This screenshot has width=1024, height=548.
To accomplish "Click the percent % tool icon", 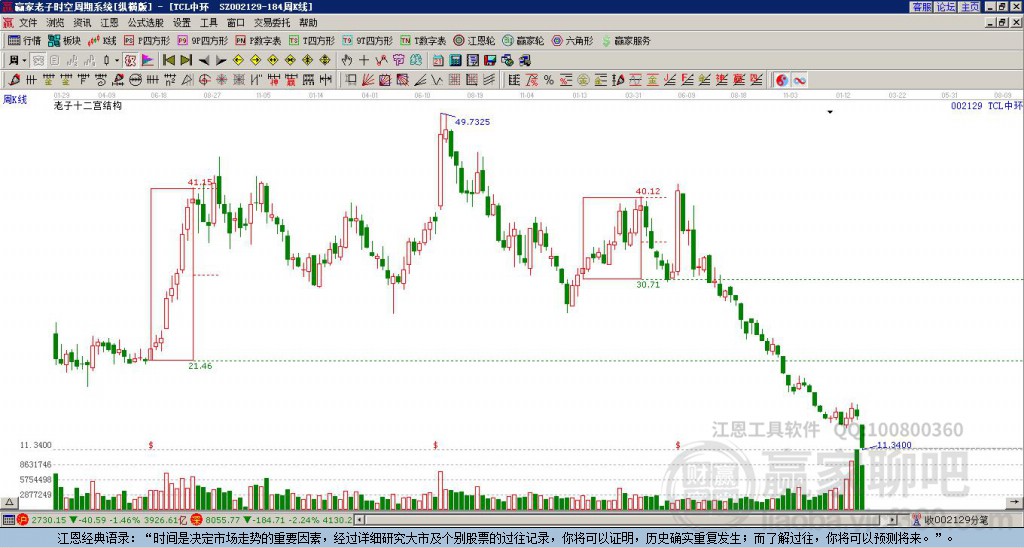I will 549,80.
